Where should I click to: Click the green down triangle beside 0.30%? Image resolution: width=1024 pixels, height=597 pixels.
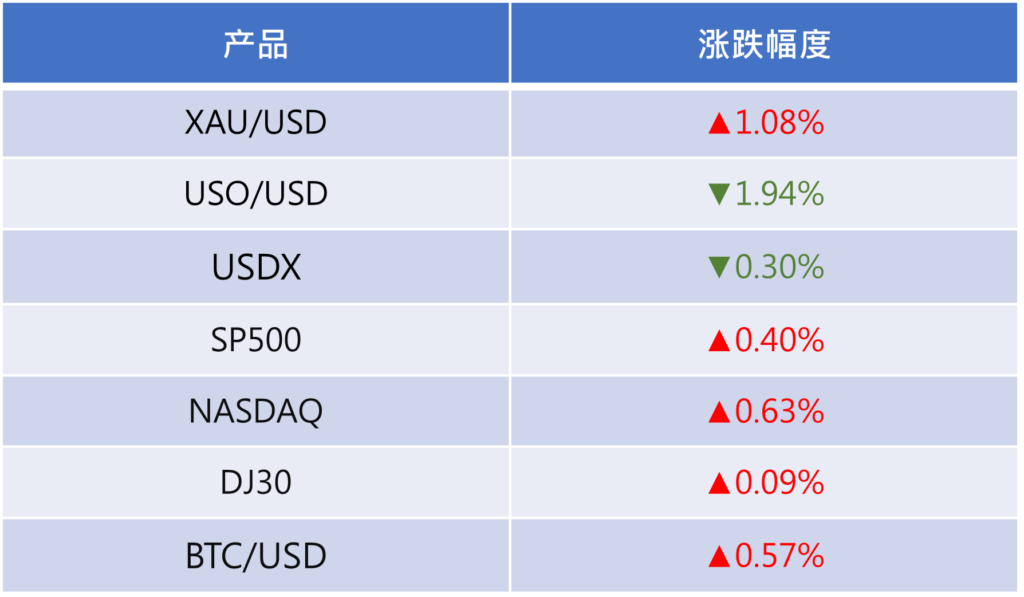pos(719,268)
